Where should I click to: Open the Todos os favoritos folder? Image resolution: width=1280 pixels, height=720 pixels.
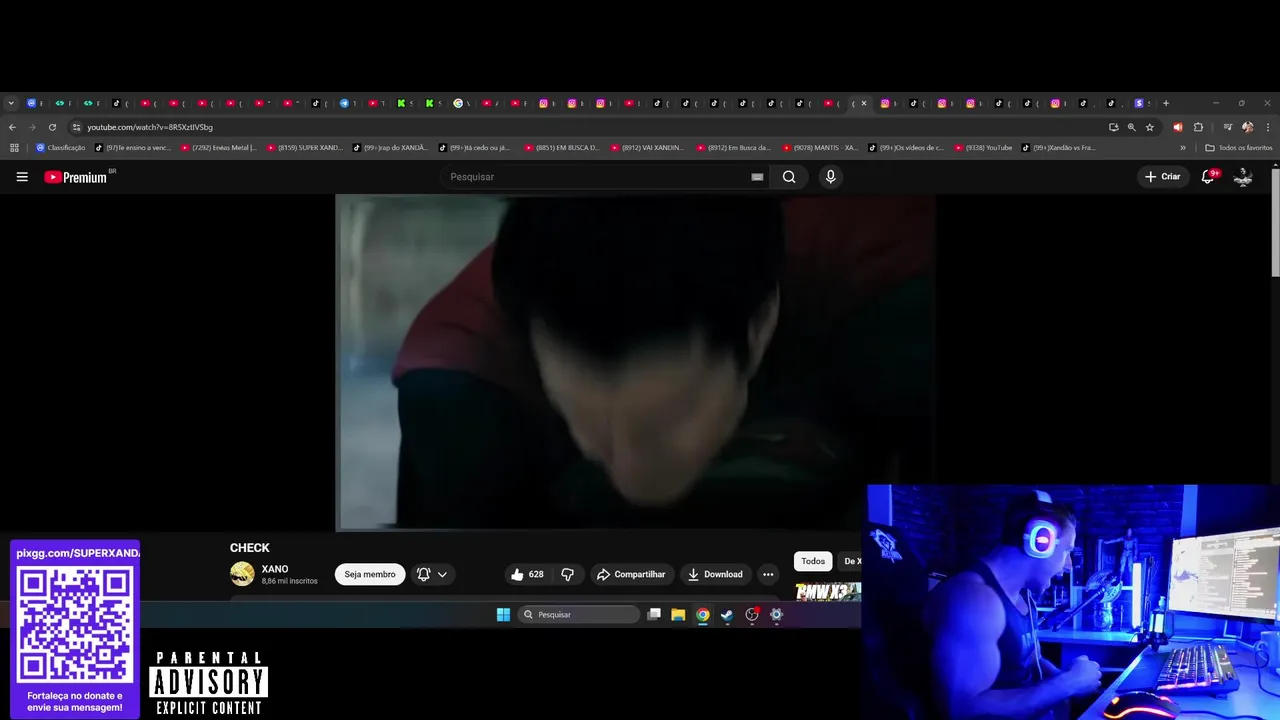tap(1239, 148)
